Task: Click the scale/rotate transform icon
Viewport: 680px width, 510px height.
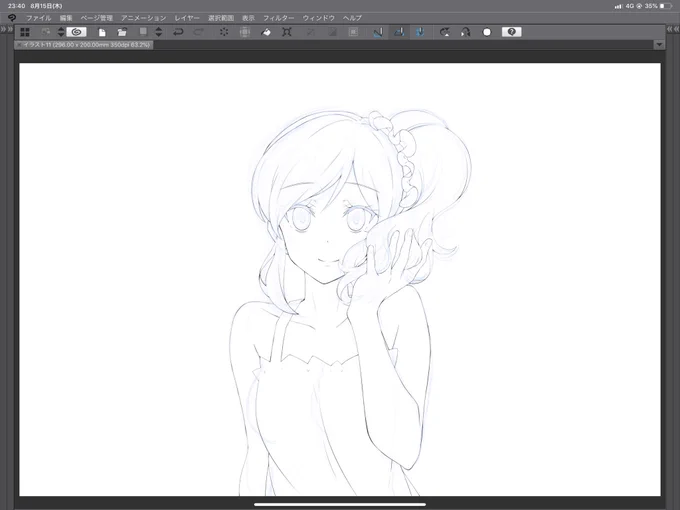Action: (x=287, y=32)
